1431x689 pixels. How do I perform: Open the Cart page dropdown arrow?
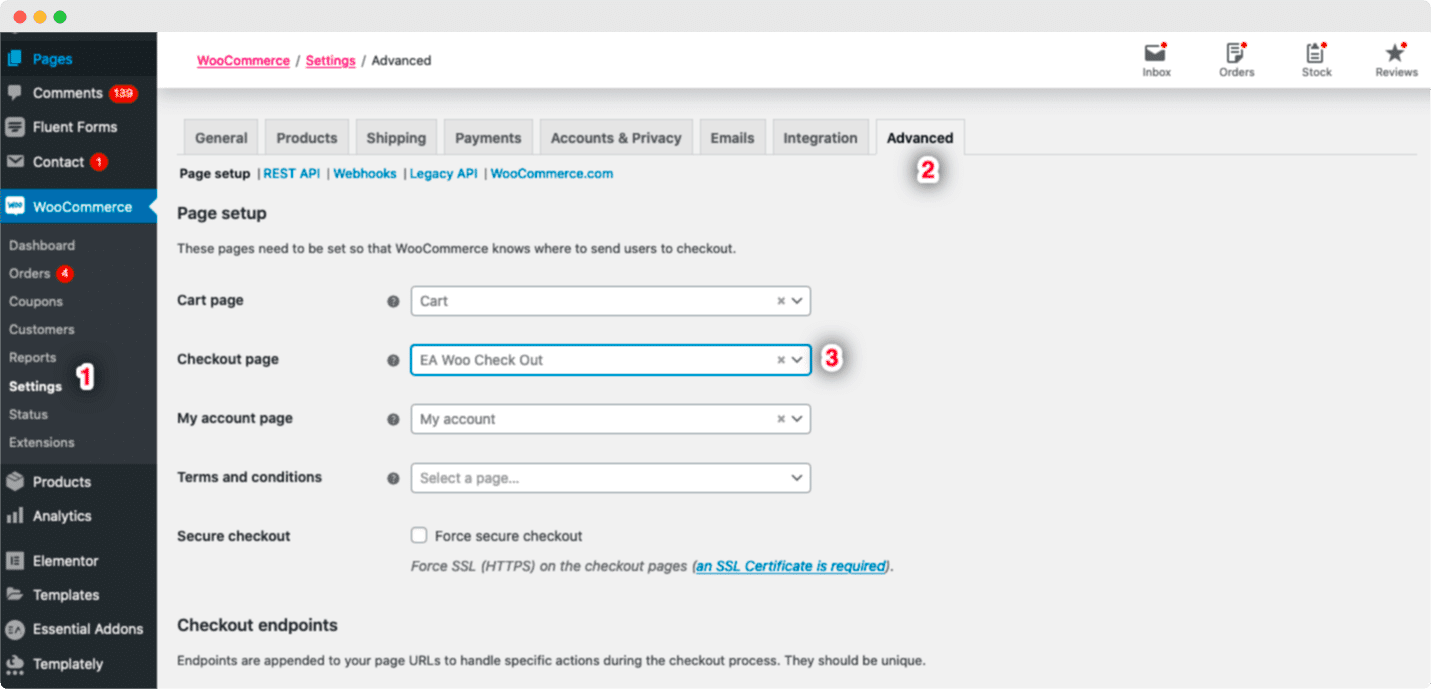(x=798, y=300)
